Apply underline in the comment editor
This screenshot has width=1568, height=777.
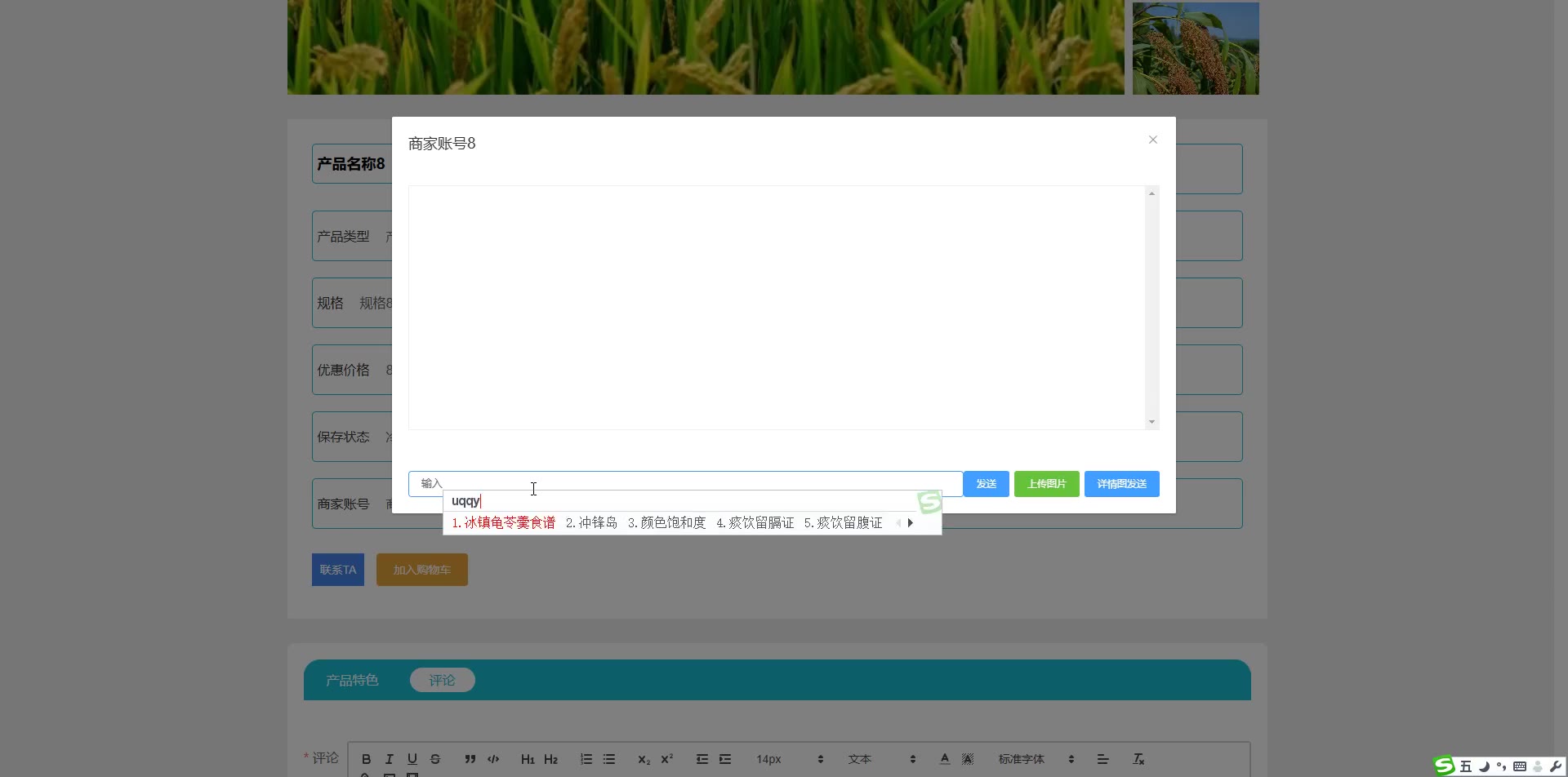click(412, 759)
